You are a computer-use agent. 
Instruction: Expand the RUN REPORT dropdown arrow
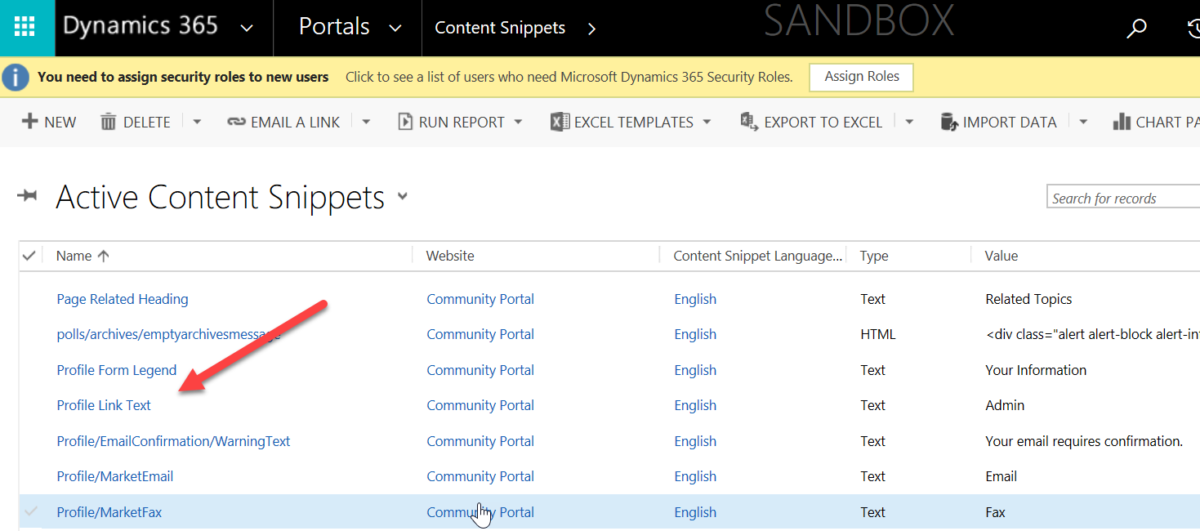coord(518,122)
